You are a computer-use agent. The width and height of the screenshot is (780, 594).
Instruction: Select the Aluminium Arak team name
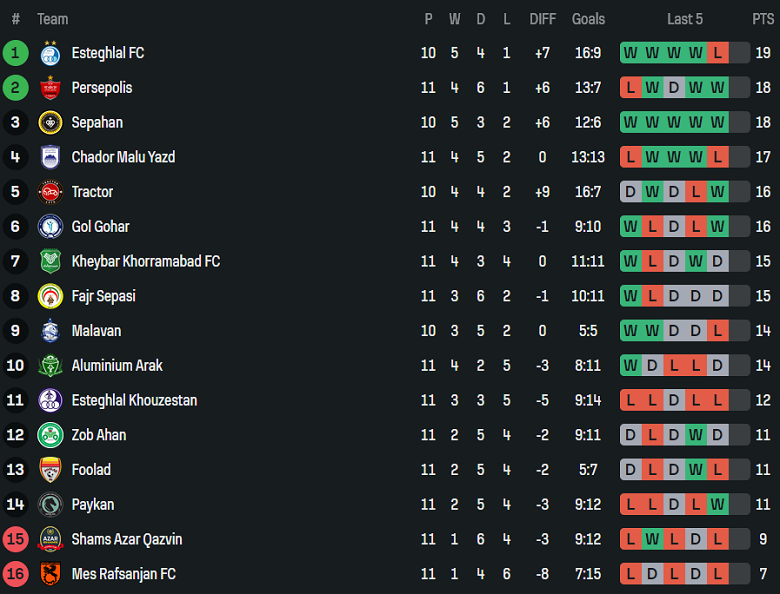(x=117, y=366)
